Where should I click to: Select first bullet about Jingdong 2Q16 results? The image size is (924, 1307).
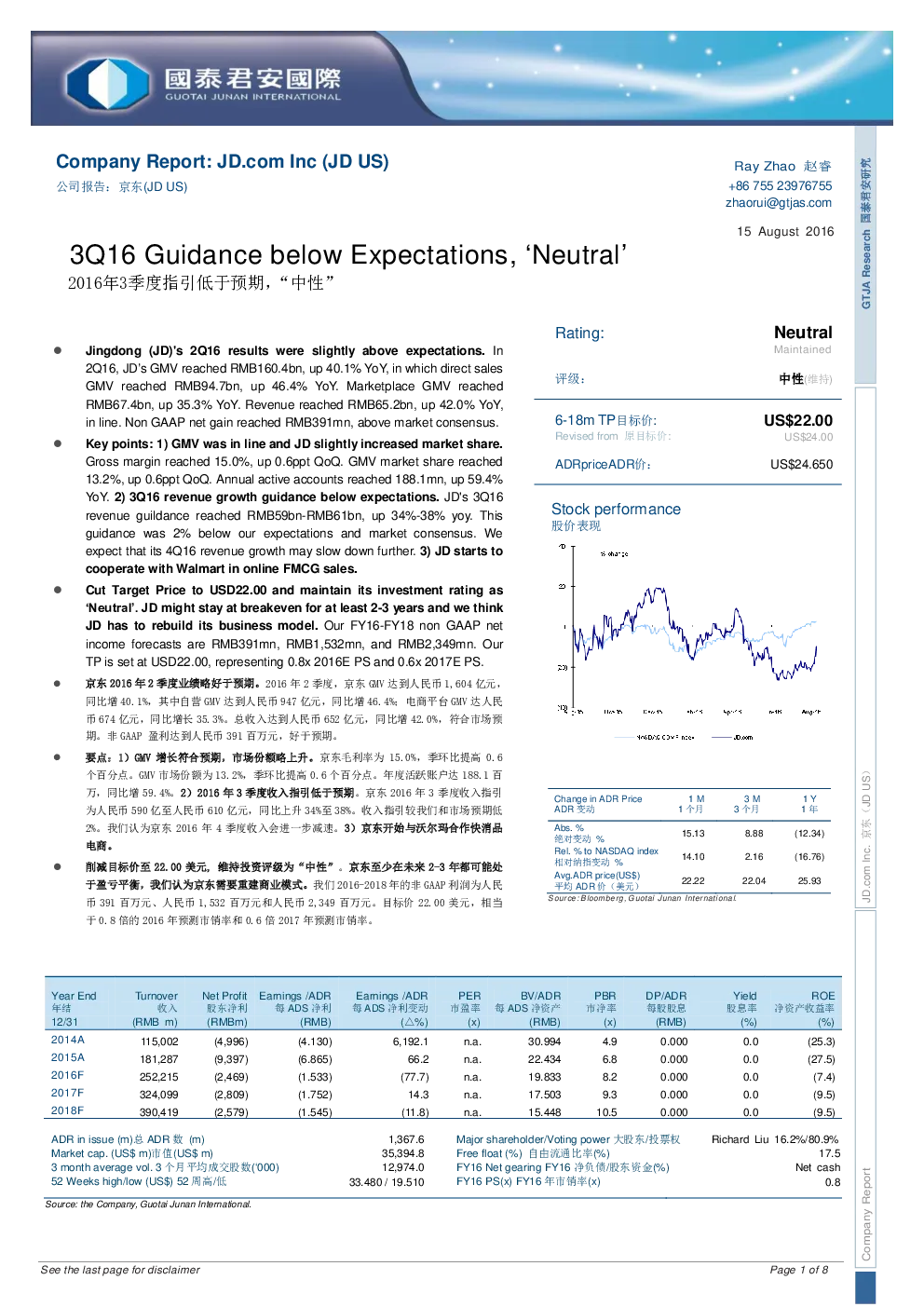pyautogui.click(x=294, y=387)
